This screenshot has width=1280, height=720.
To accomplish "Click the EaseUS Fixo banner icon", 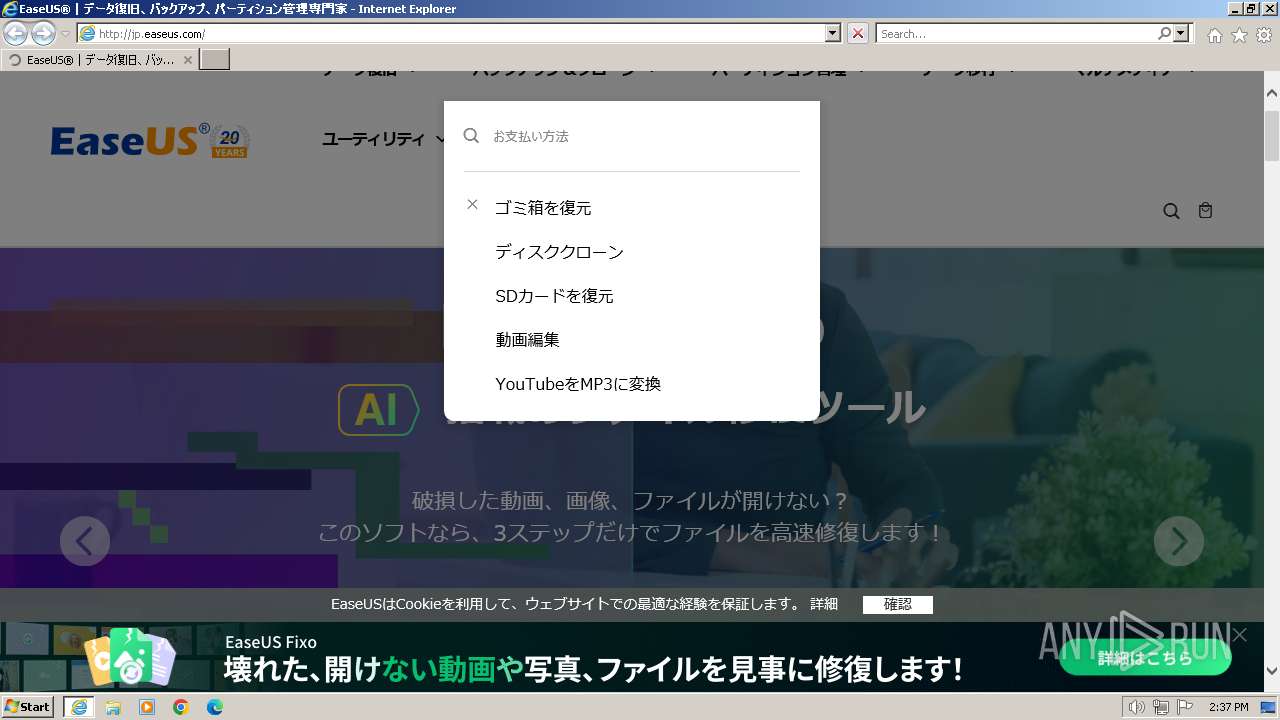I will [130, 658].
